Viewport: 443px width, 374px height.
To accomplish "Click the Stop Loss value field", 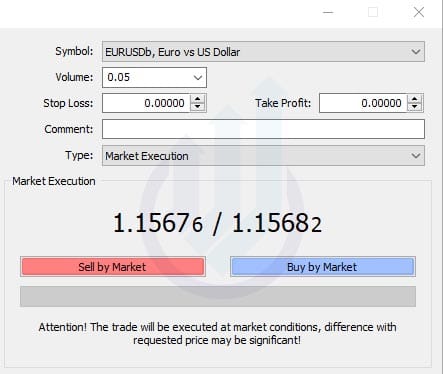I will pyautogui.click(x=146, y=103).
